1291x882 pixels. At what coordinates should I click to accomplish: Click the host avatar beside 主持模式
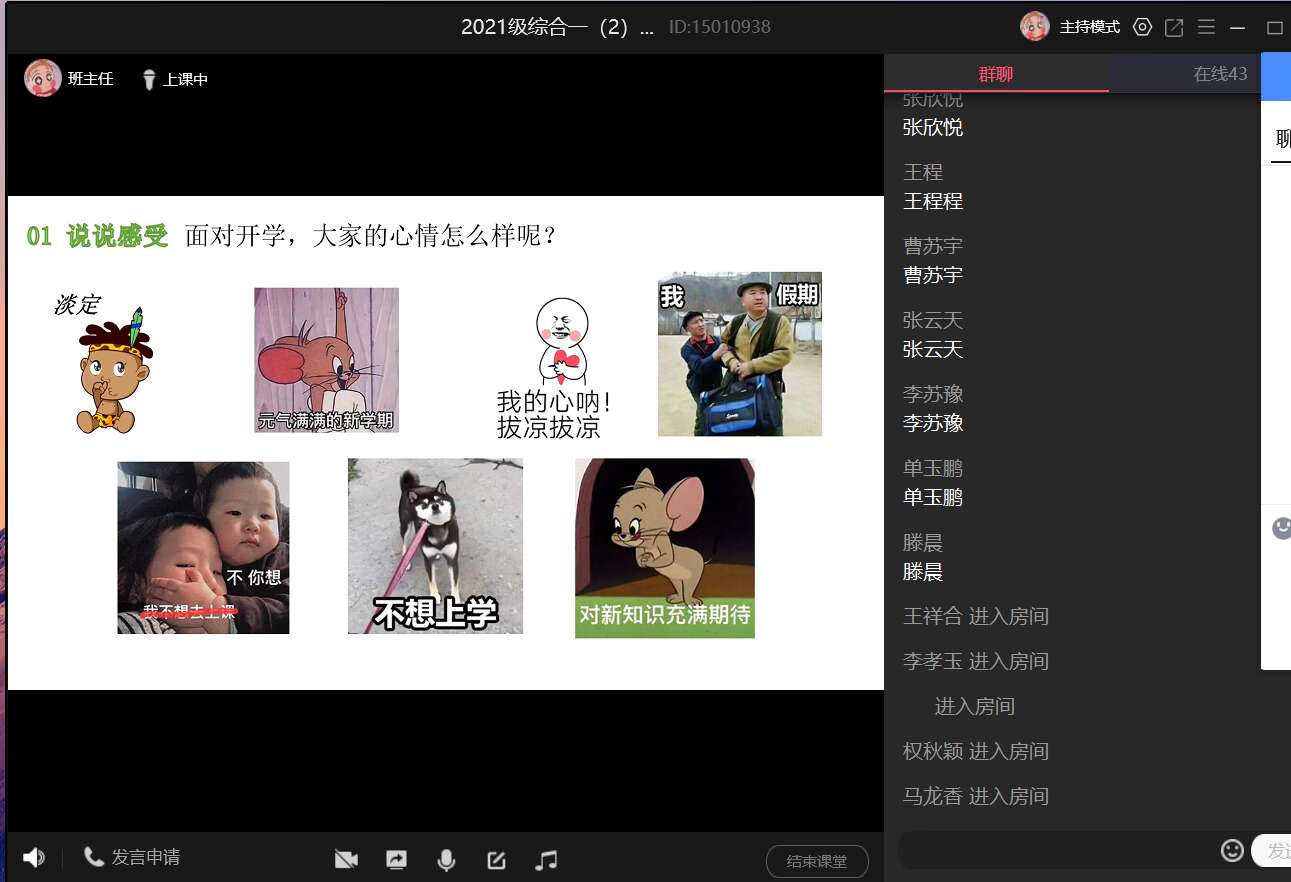[x=1035, y=26]
